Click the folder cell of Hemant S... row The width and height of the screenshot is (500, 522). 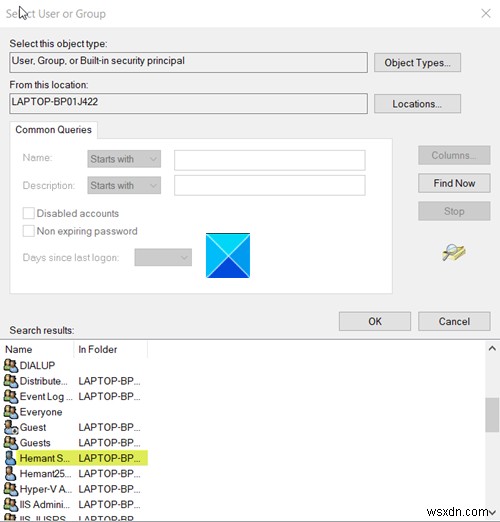[x=109, y=458]
